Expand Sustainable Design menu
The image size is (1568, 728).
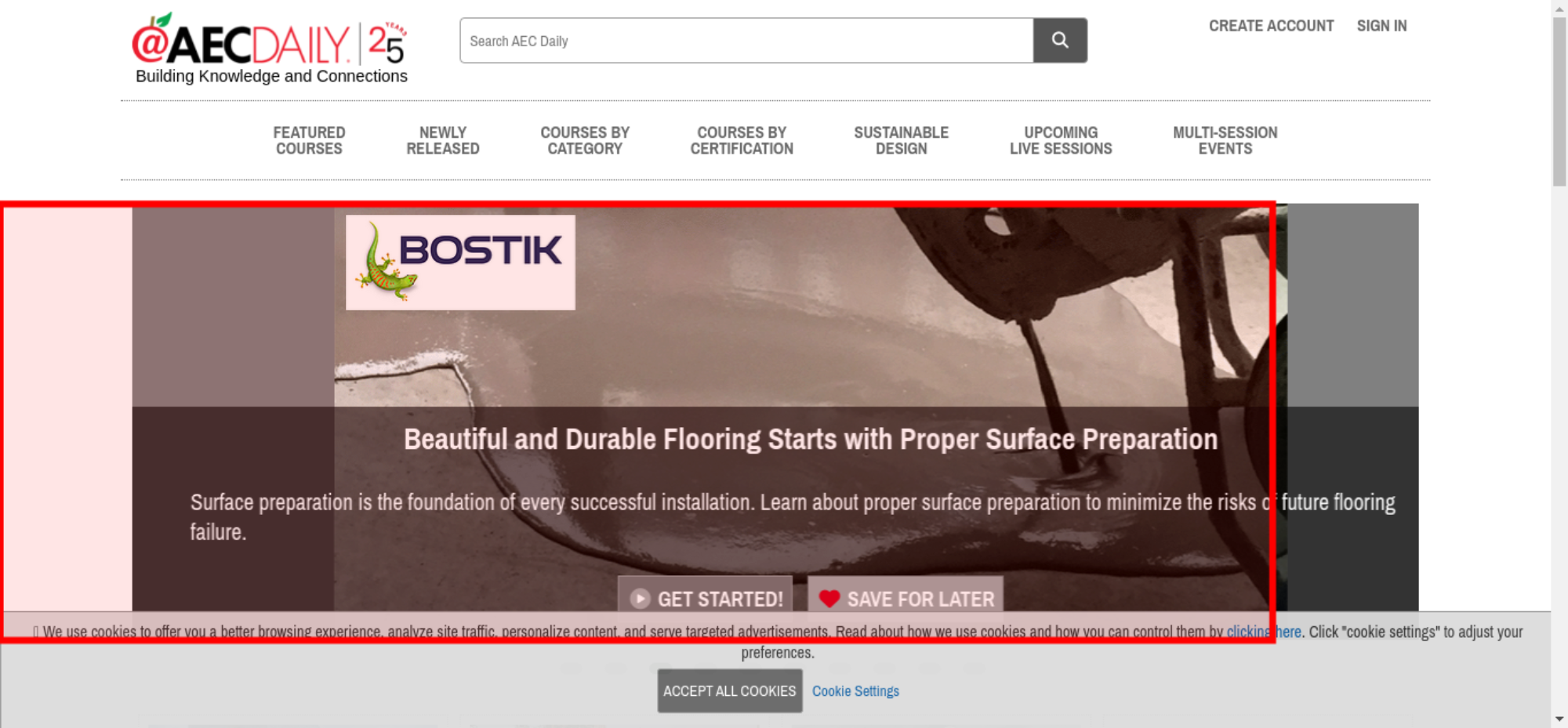902,140
